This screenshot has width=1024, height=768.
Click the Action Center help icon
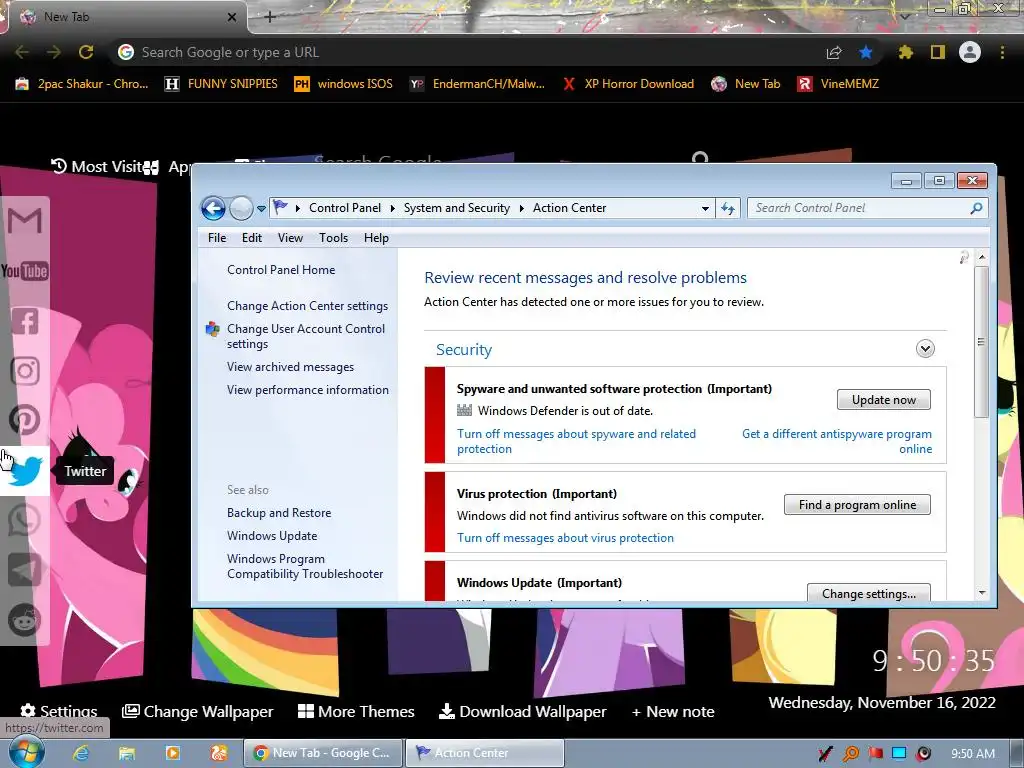click(x=964, y=257)
